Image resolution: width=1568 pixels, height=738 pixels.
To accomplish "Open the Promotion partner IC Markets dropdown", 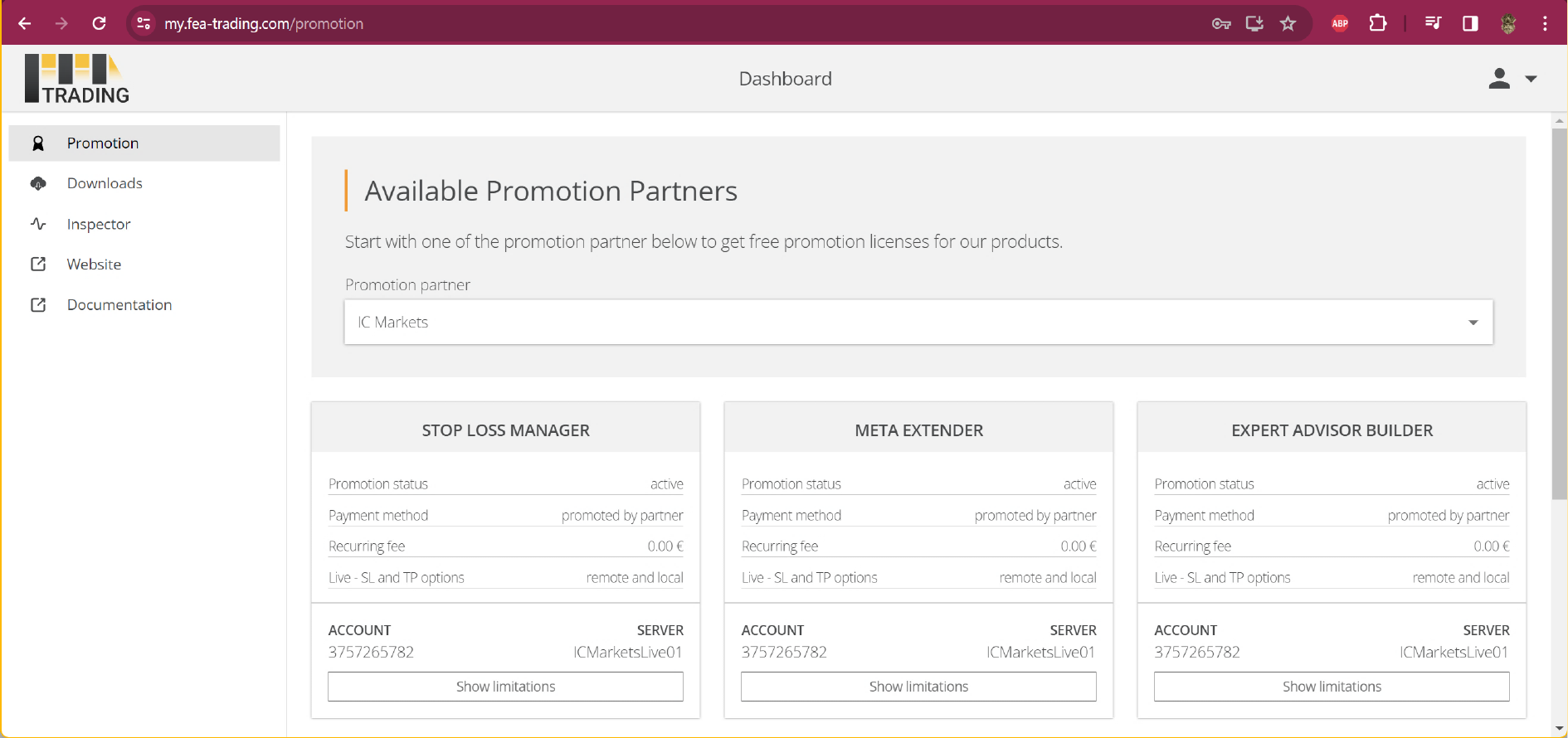I will 918,322.
